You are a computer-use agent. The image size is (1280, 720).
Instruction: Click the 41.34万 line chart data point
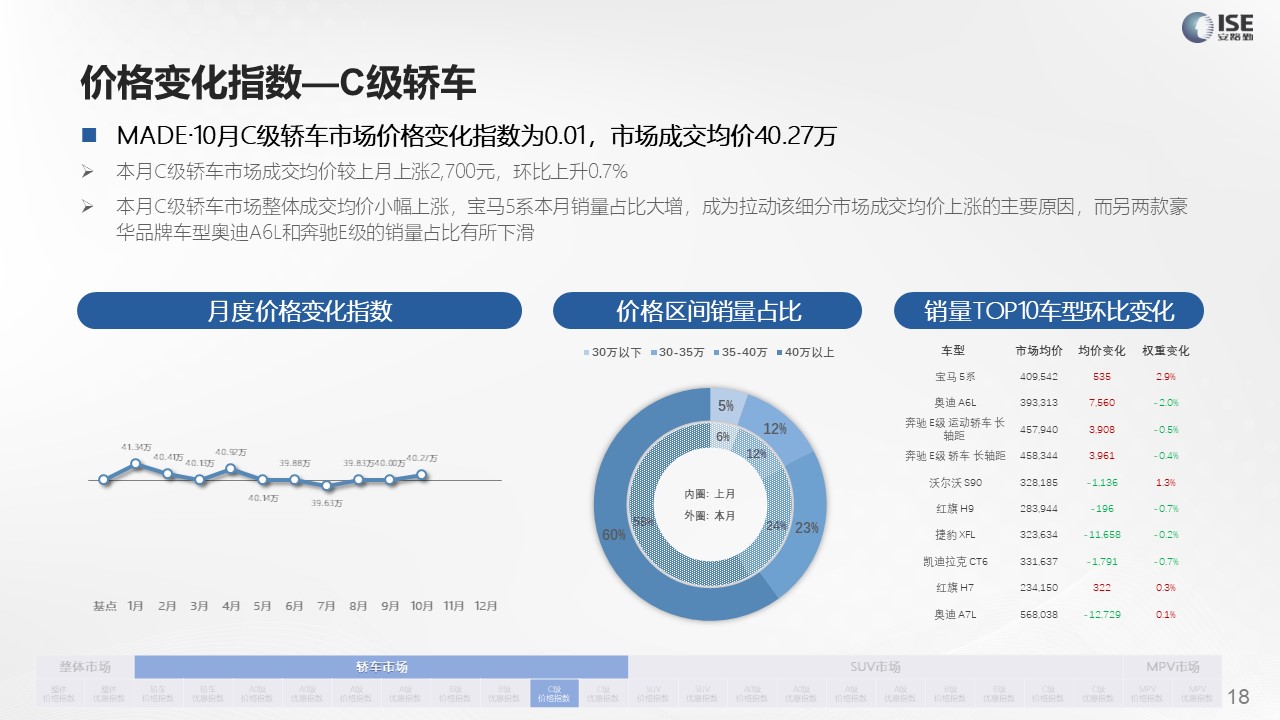click(x=135, y=463)
